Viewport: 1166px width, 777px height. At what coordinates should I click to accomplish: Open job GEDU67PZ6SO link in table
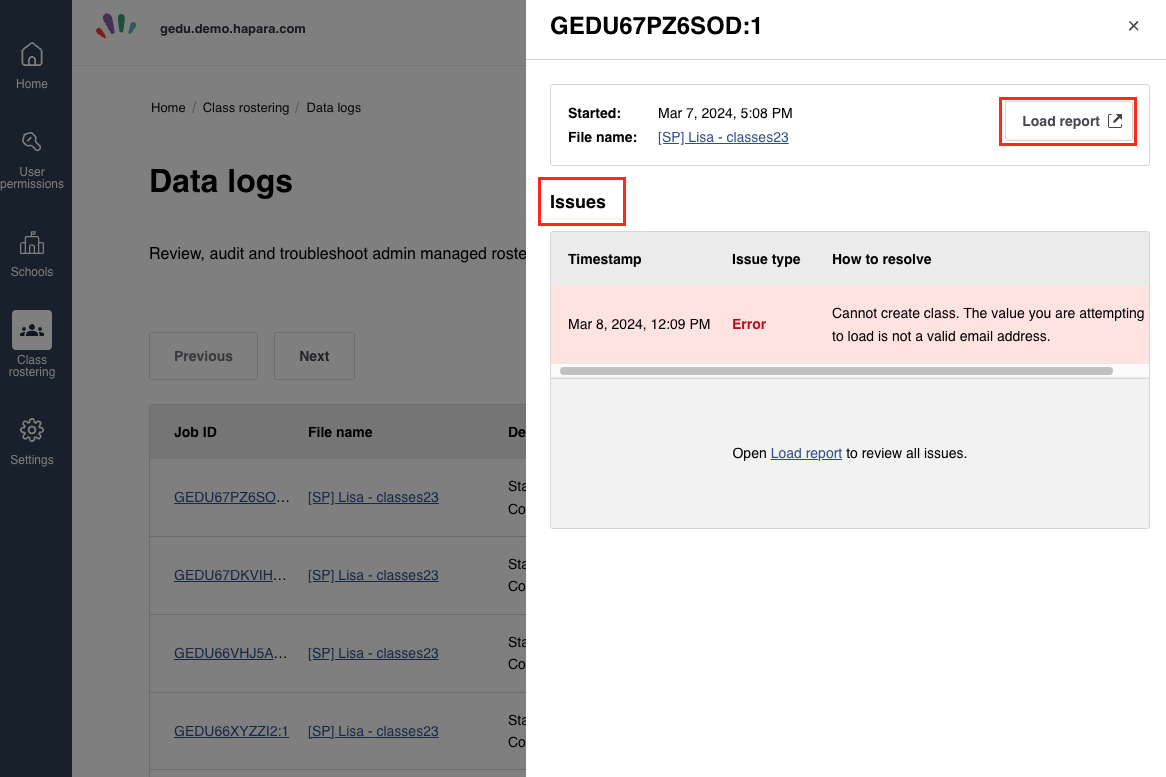point(231,497)
